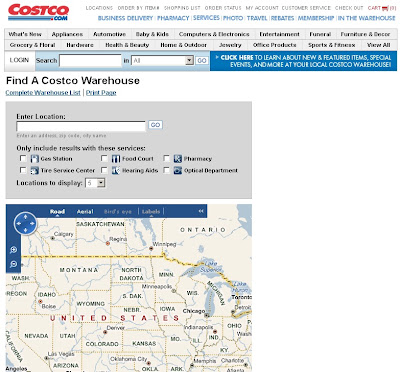Select the Pharmacy link in top navigation
The width and height of the screenshot is (400, 372).
173,18
